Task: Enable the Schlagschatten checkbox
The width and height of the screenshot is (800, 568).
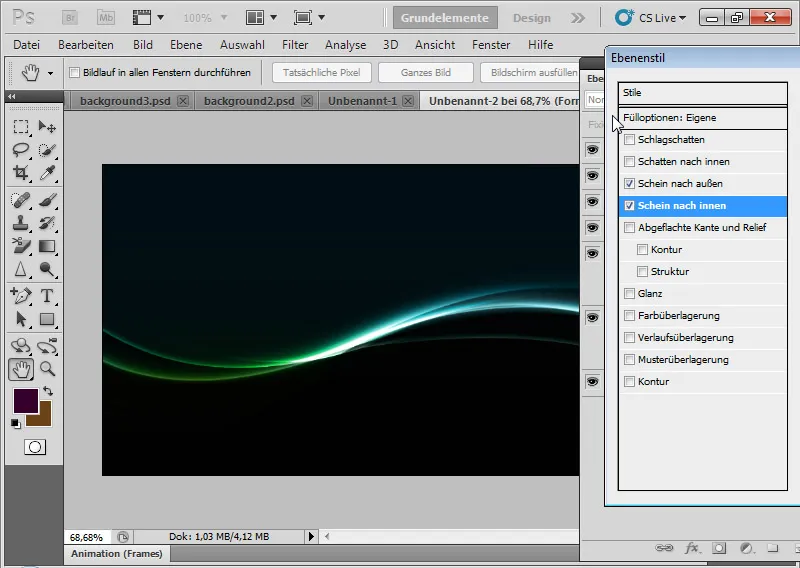Action: pos(629,140)
